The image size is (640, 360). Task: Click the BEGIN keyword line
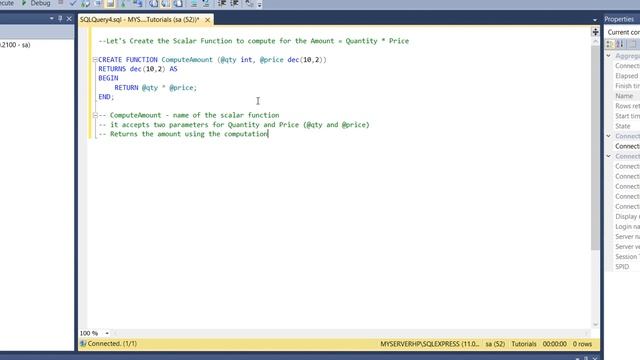pyautogui.click(x=108, y=78)
